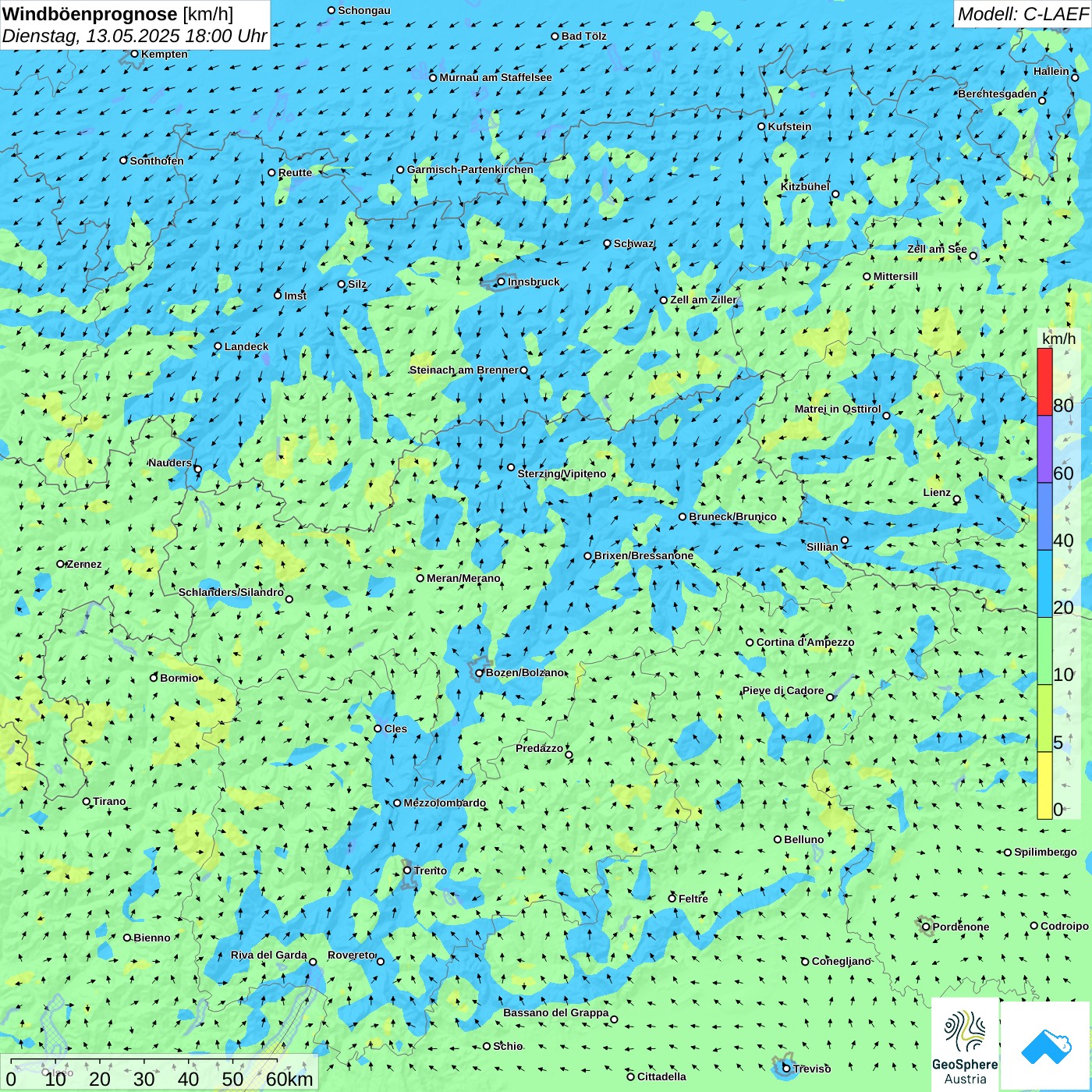Click the Lienz city label

[937, 492]
